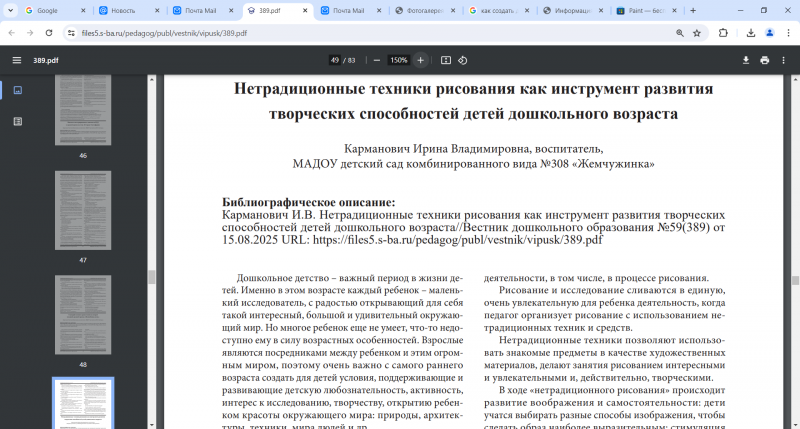
Task: Click the 150% zoom level field
Action: click(x=398, y=60)
